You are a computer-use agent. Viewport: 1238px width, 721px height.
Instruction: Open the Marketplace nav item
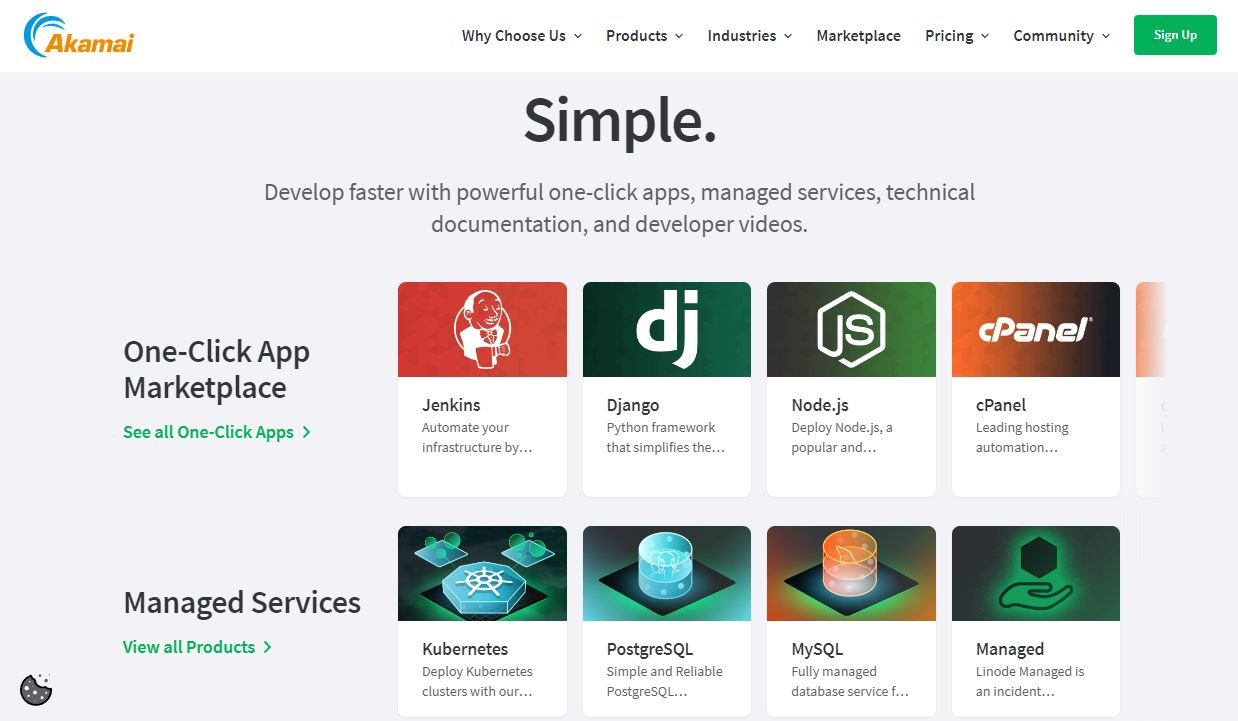point(858,36)
